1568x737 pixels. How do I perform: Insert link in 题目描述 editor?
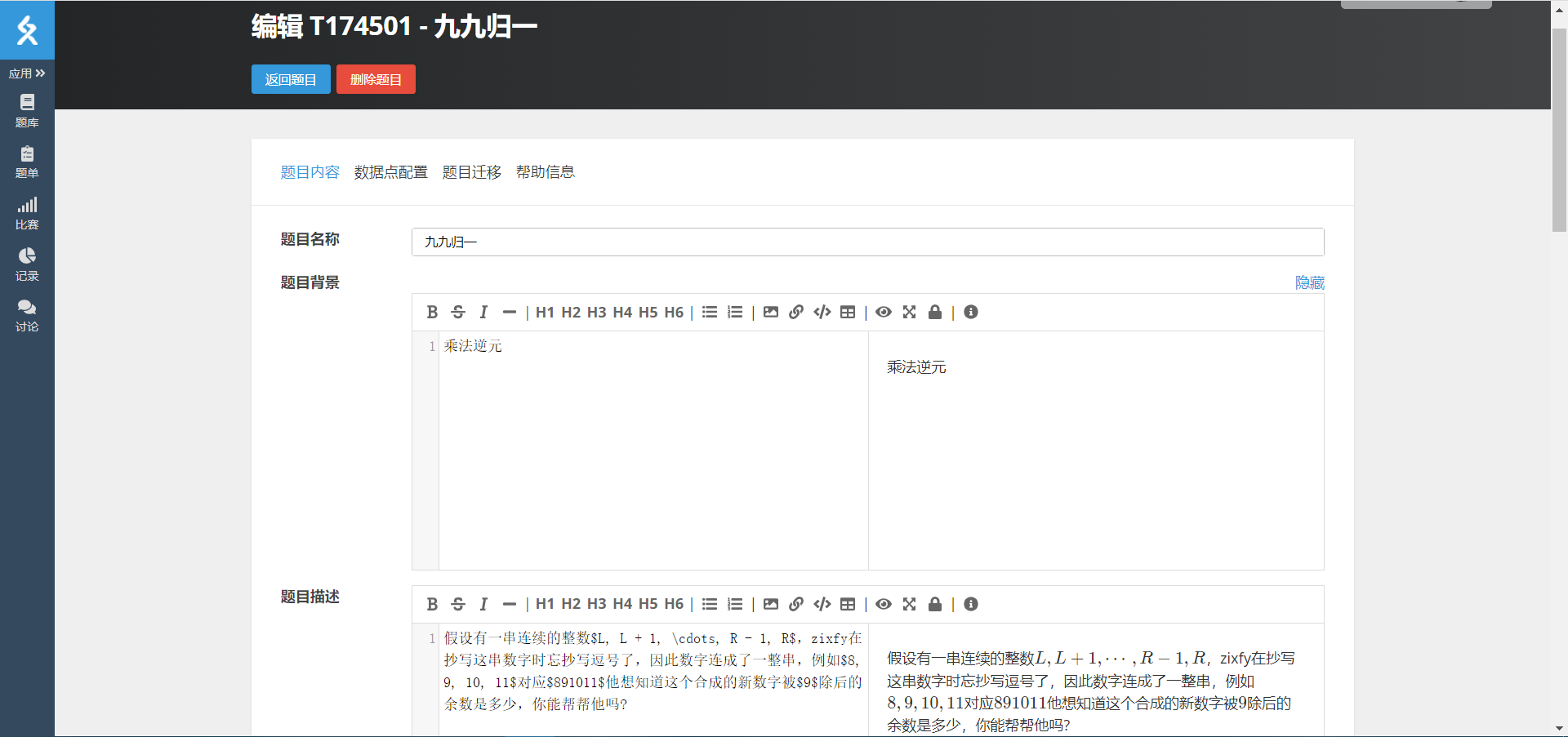pyautogui.click(x=796, y=604)
